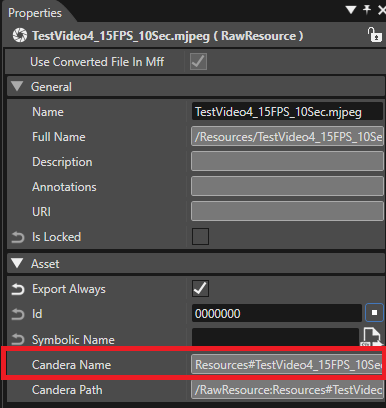Reset the Id property value
Viewport: 386px width, 408px height.
point(18,314)
